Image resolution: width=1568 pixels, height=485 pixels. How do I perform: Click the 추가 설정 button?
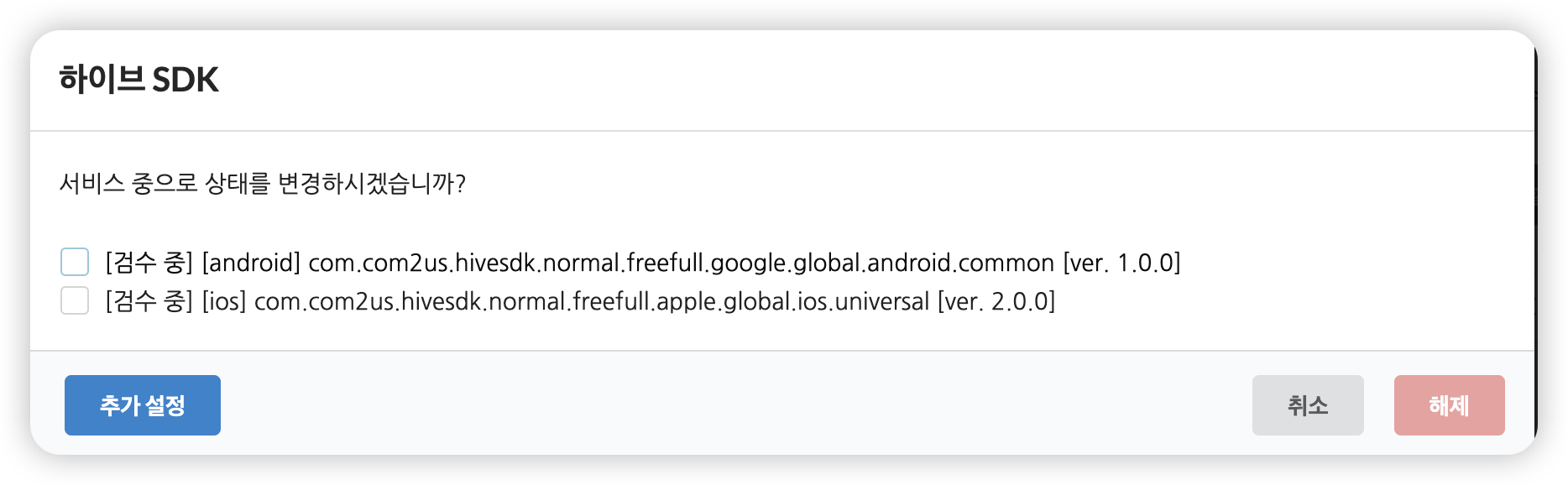tap(143, 405)
